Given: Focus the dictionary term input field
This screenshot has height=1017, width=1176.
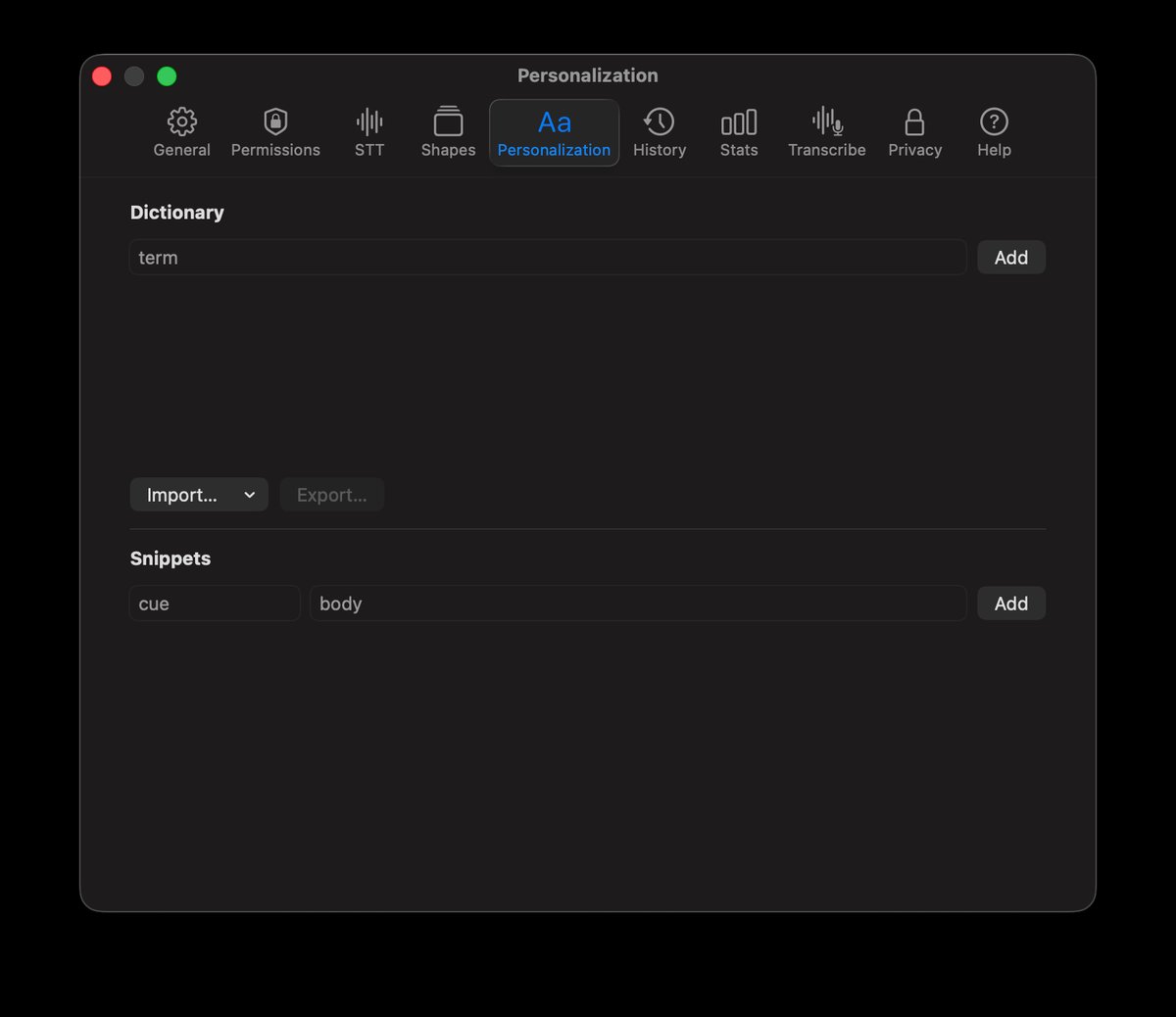Looking at the screenshot, I should pyautogui.click(x=548, y=258).
